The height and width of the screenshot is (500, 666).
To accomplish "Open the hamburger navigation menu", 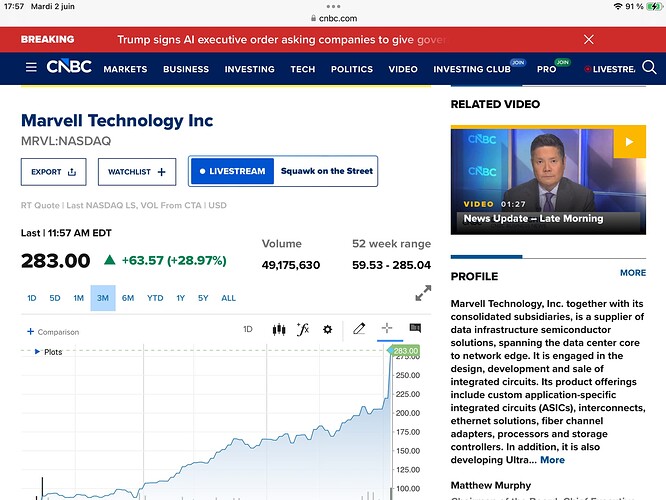I will (x=31, y=67).
